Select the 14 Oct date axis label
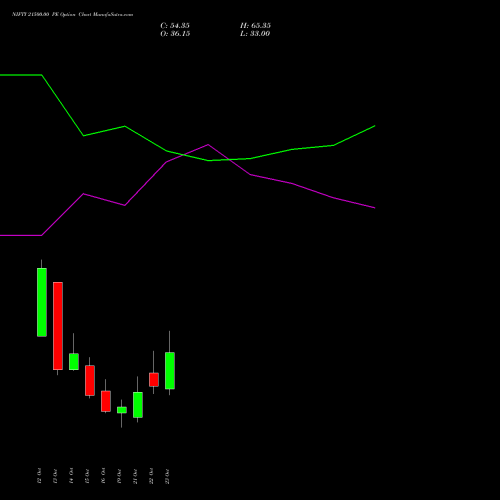 point(71,476)
